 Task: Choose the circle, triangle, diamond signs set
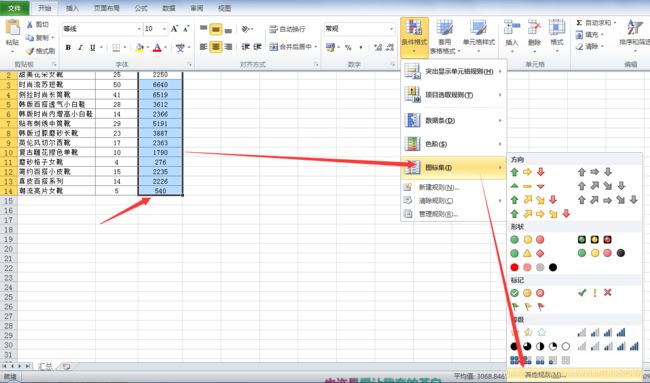point(527,253)
